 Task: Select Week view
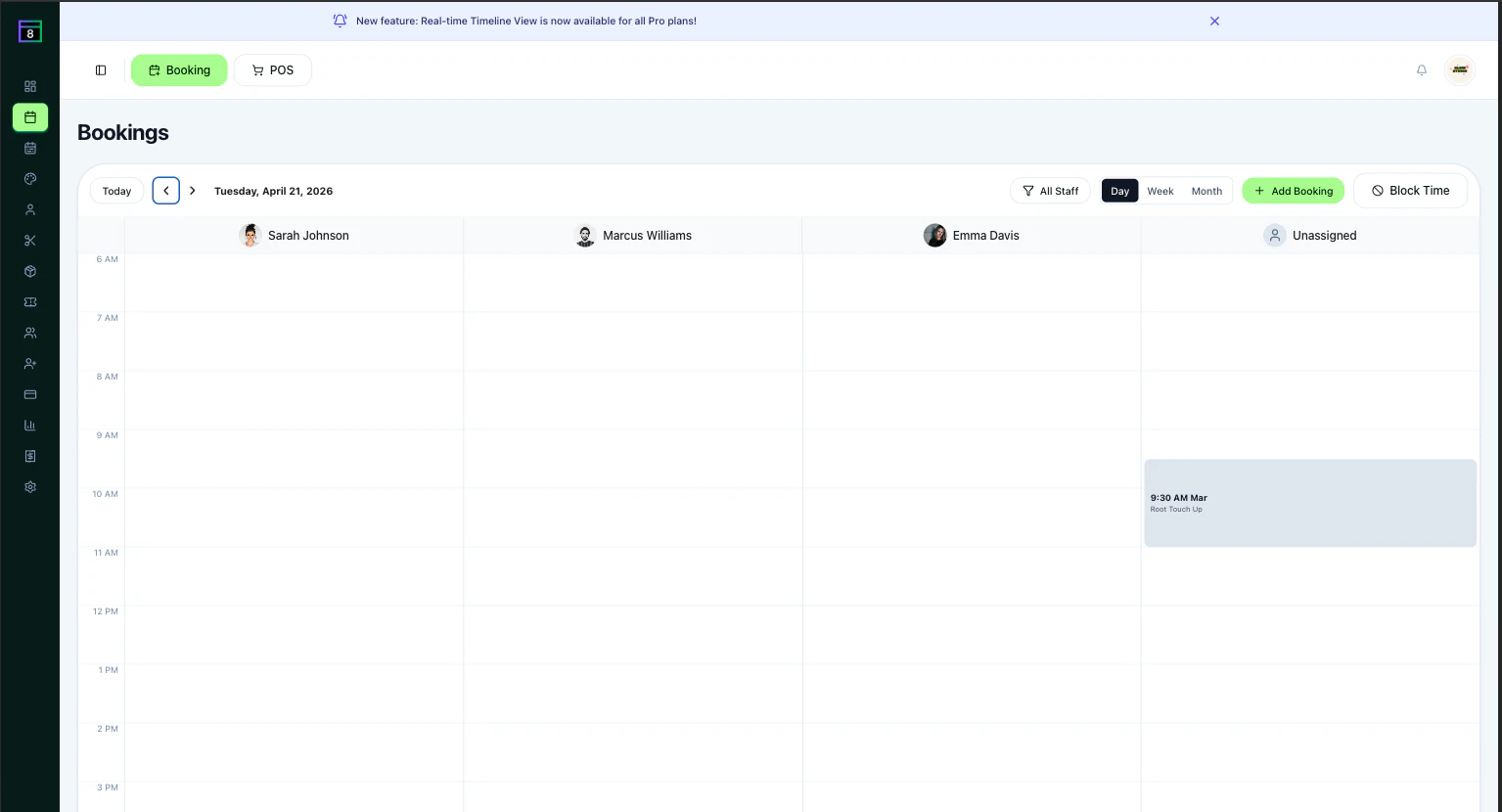1161,191
